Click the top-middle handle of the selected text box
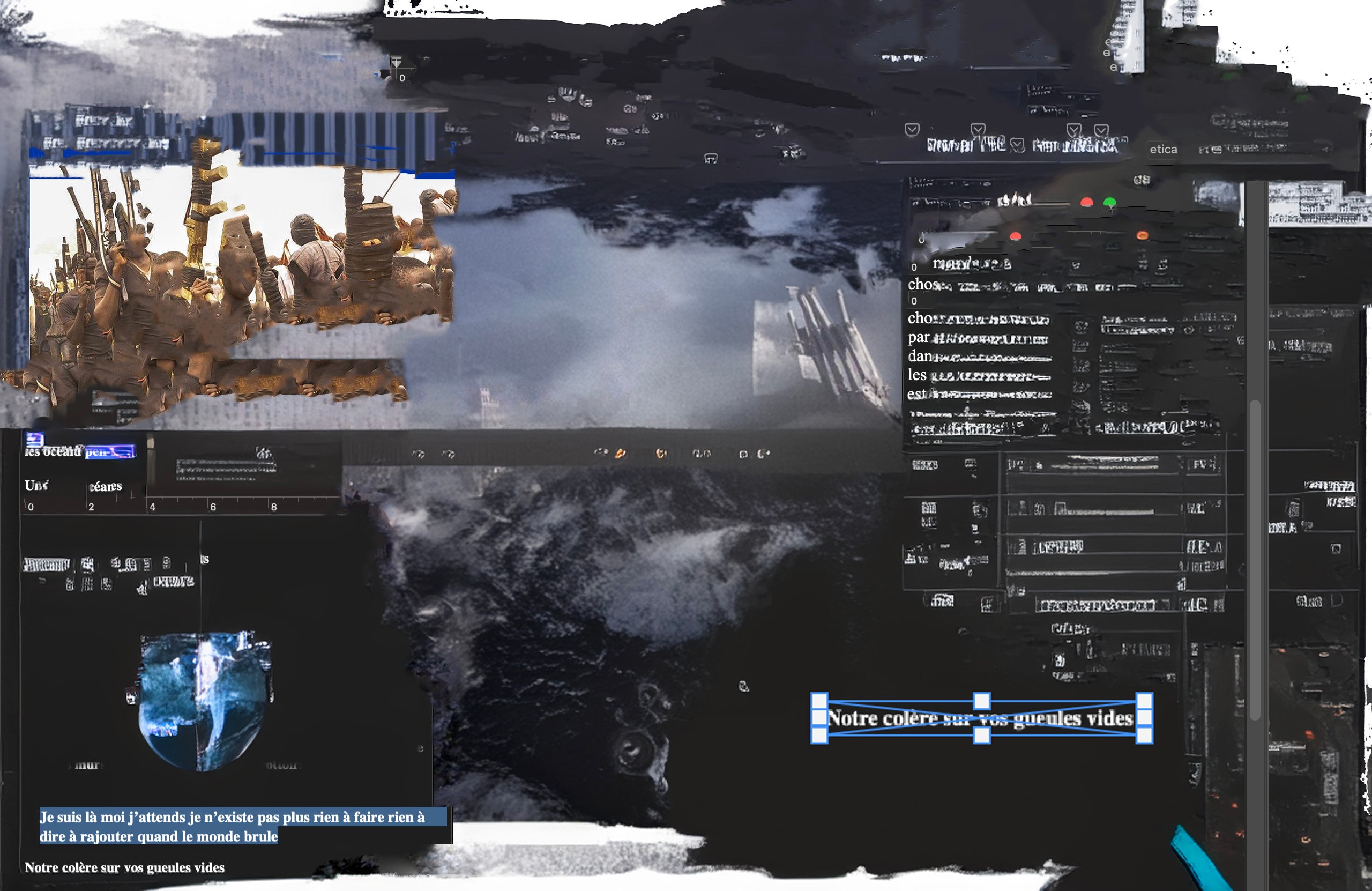This screenshot has height=891, width=1372. (982, 701)
